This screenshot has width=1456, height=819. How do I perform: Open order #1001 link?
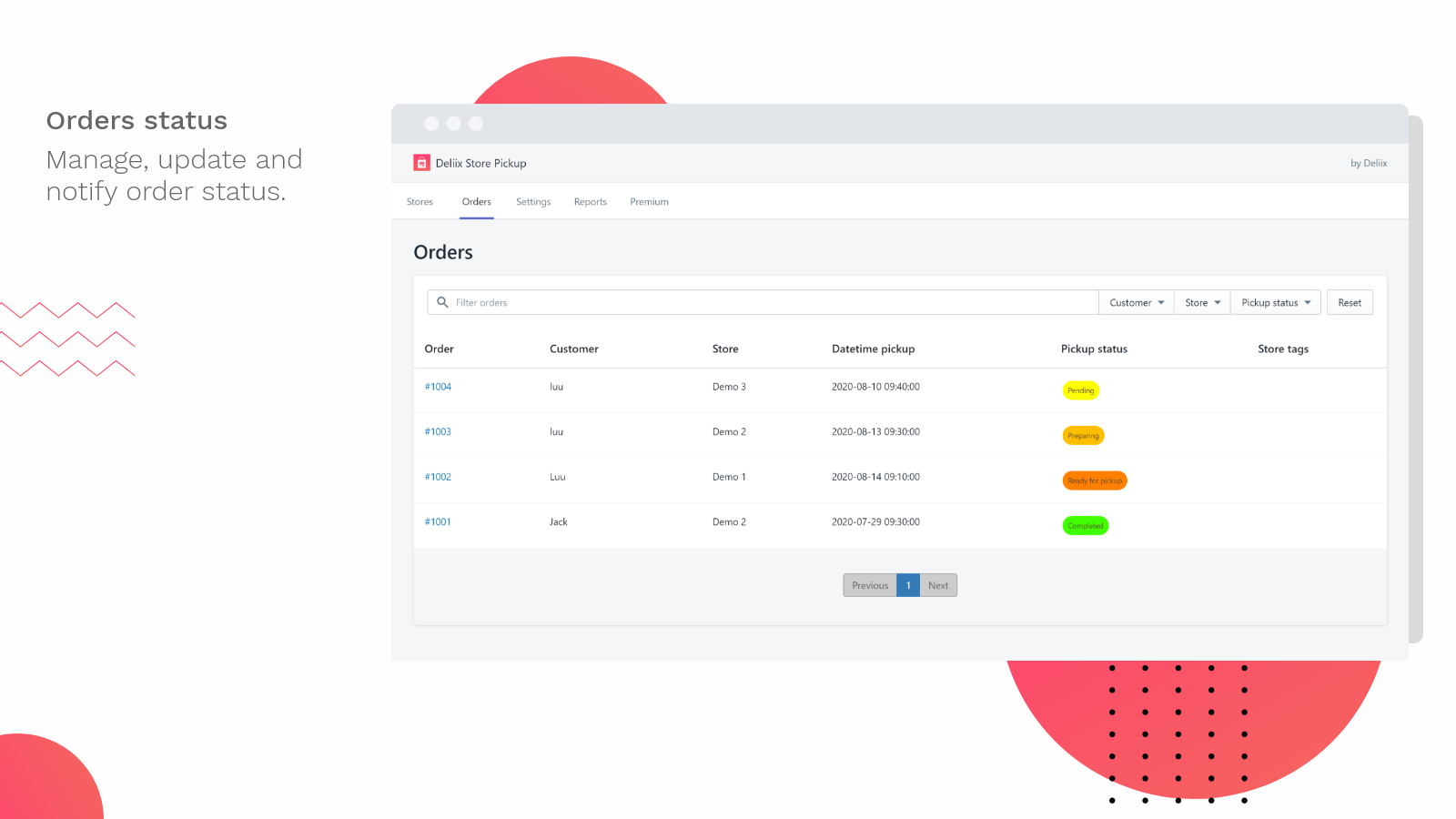(438, 522)
